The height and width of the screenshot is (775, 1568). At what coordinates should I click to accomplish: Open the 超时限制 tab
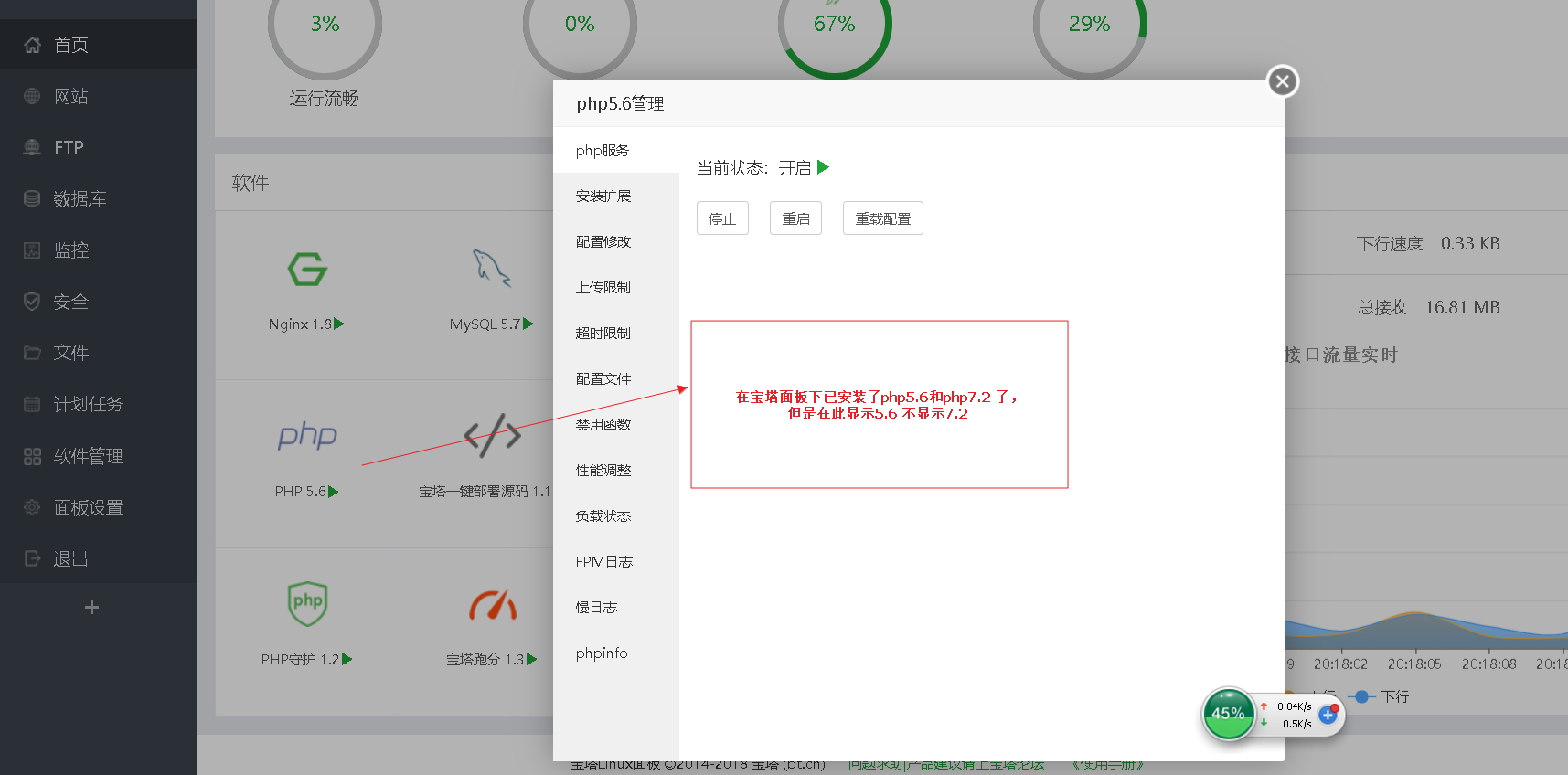pyautogui.click(x=616, y=334)
